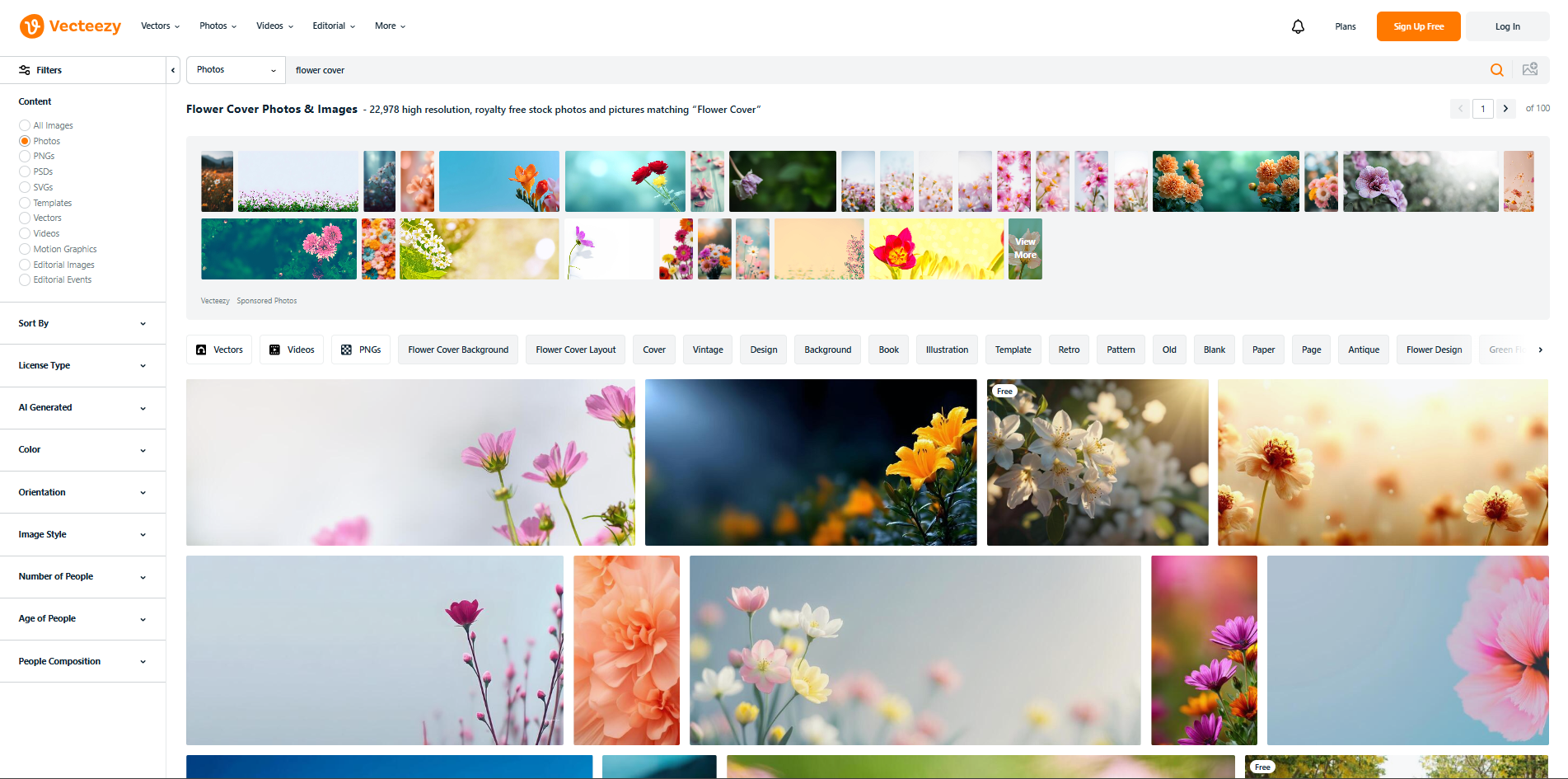Viewport: 1568px width, 779px height.
Task: Click the Retro tag
Action: tap(1069, 350)
